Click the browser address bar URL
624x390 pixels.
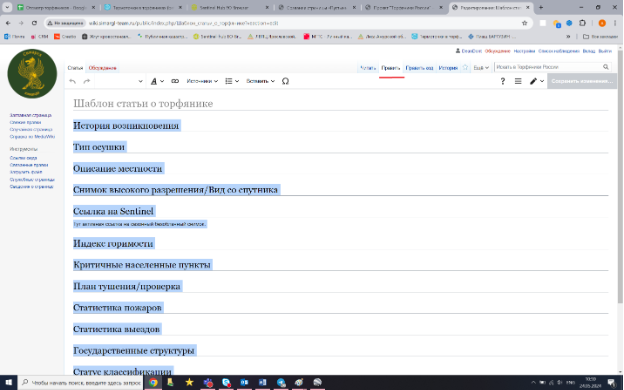(x=183, y=23)
